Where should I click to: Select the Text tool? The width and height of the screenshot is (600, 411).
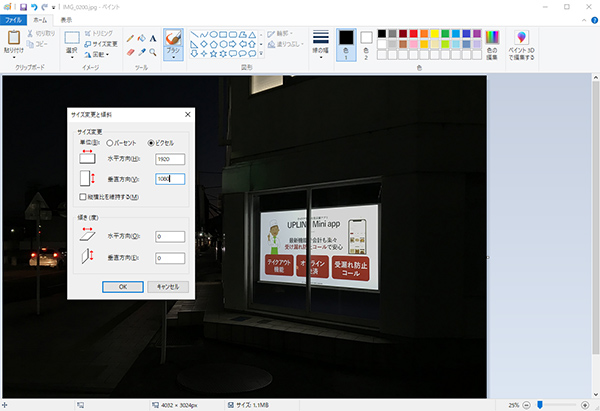coord(153,38)
